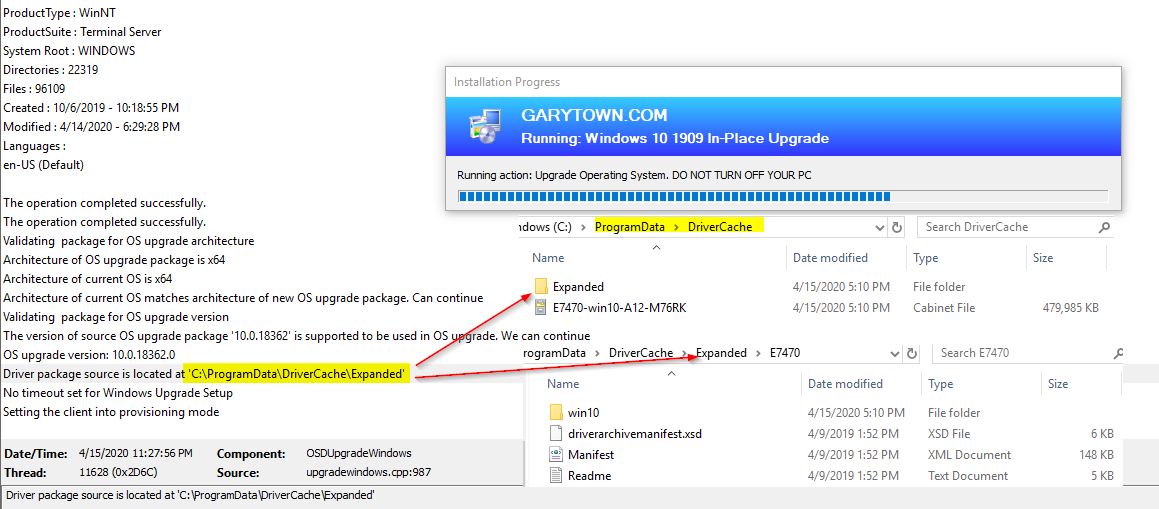Click the GARYTOWN.COM banner title
The image size is (1159, 509).
pyautogui.click(x=594, y=115)
